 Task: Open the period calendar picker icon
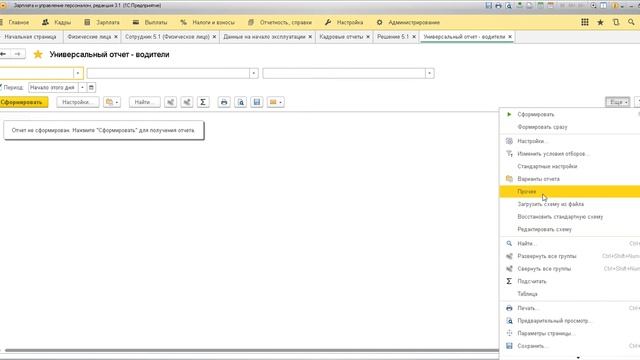(x=91, y=87)
